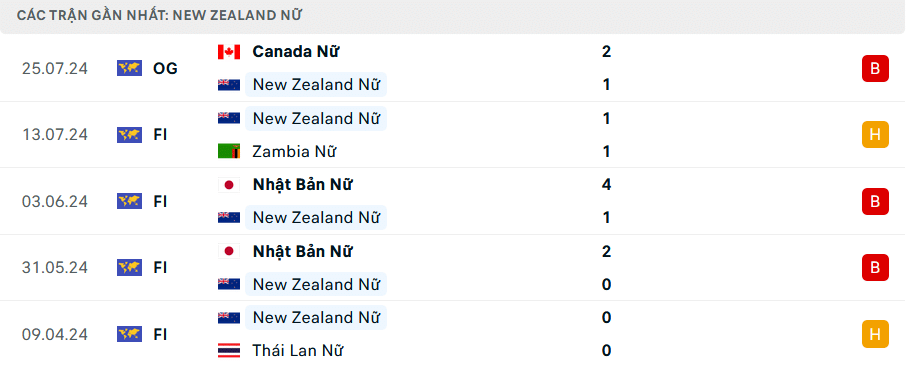Click header Các trận gần nhất: New Zealand Nữ
The width and height of the screenshot is (906, 367).
(159, 16)
